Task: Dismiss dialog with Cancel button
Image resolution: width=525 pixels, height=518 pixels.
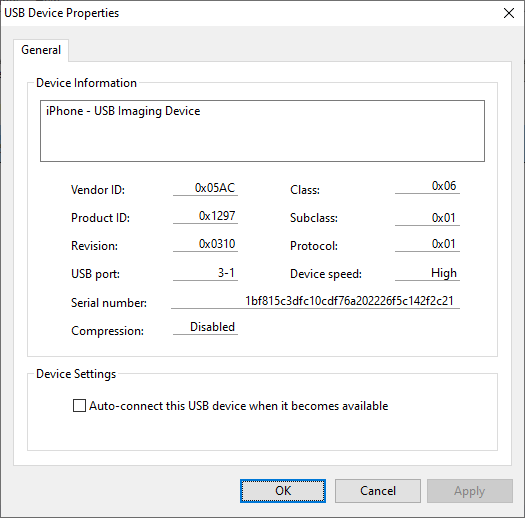Action: click(x=378, y=491)
